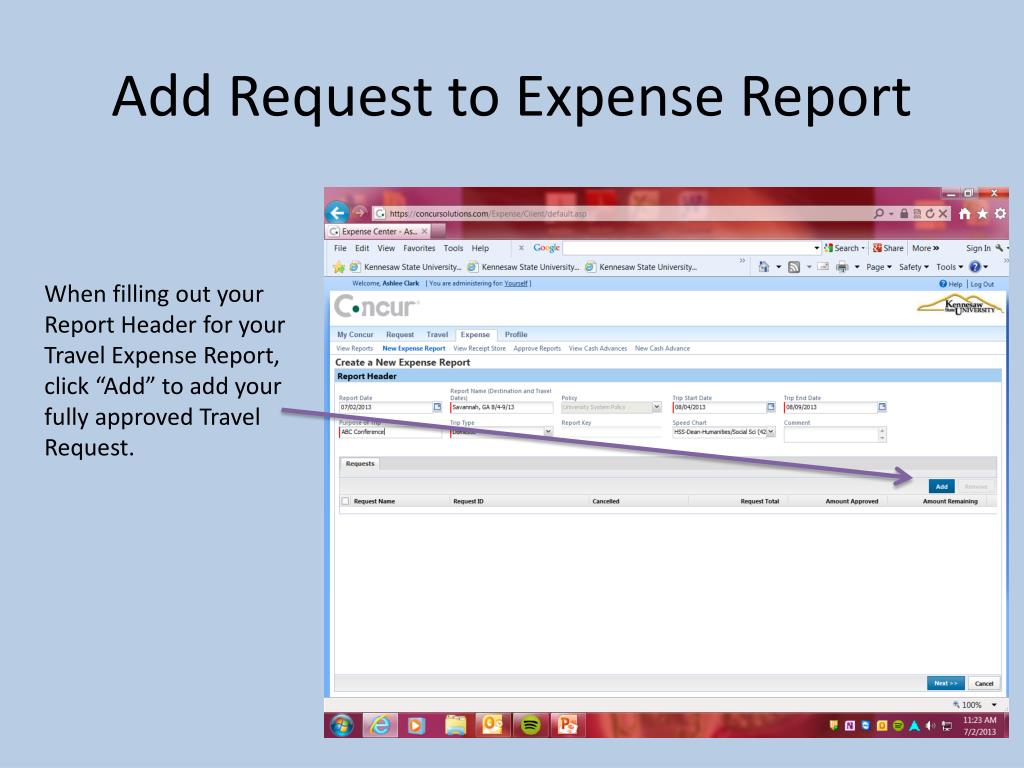Click the Report Name input field
The image size is (1024, 768).
tap(502, 407)
